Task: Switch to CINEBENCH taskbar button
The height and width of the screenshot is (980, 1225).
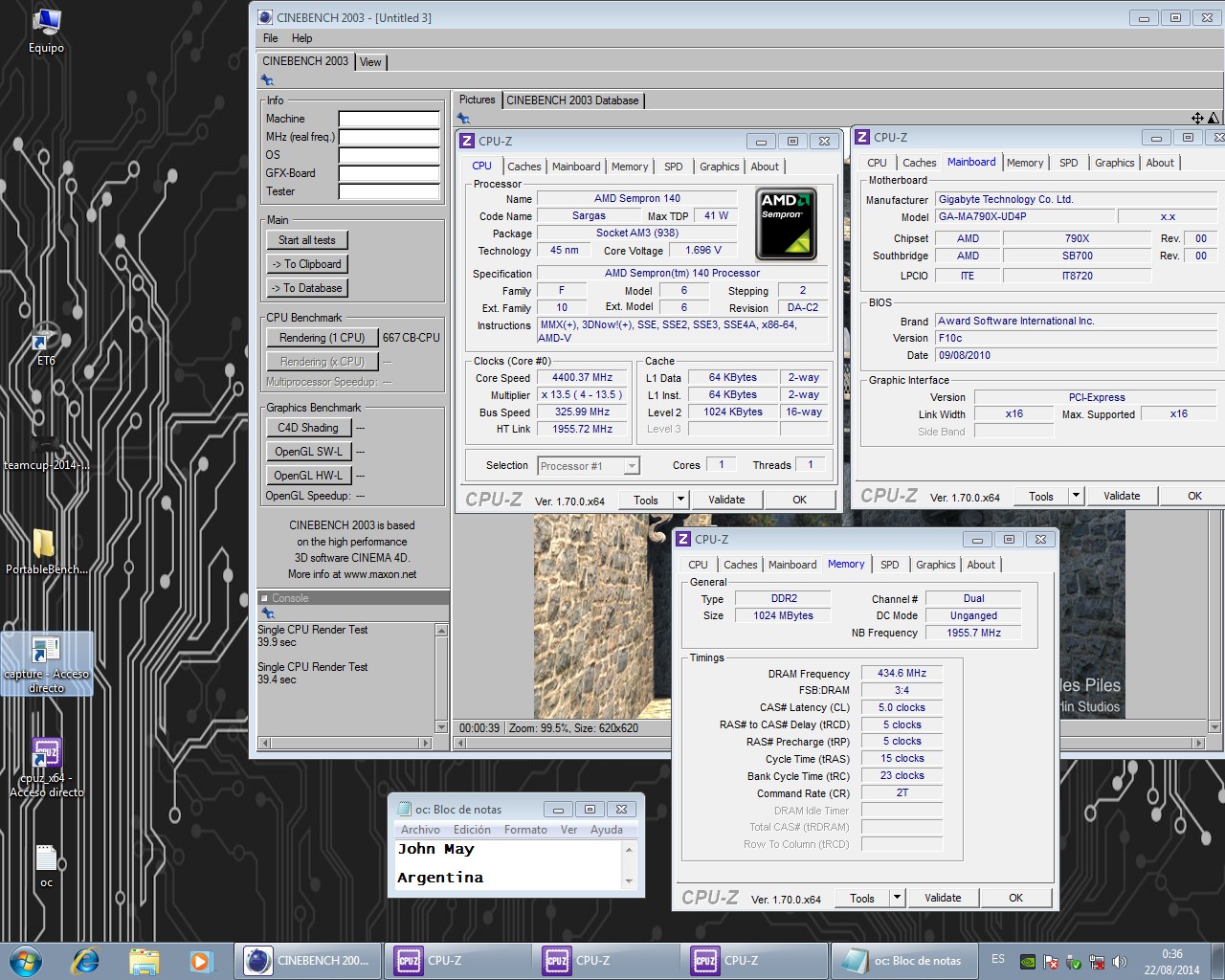Action: (x=308, y=961)
